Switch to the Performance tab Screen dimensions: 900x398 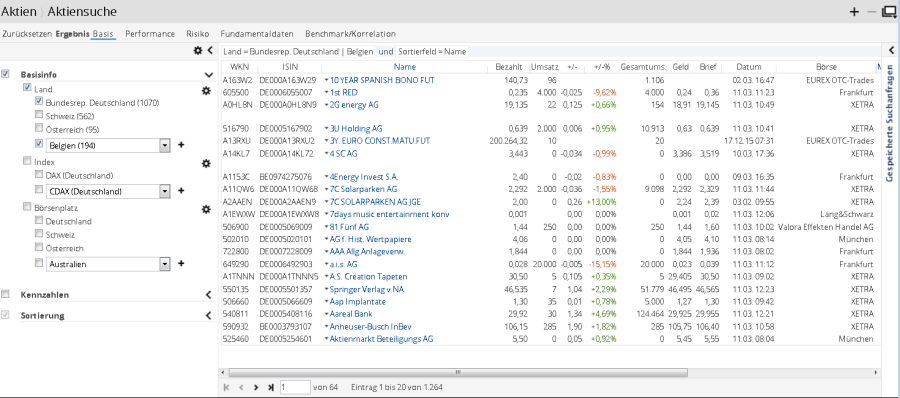coord(150,34)
